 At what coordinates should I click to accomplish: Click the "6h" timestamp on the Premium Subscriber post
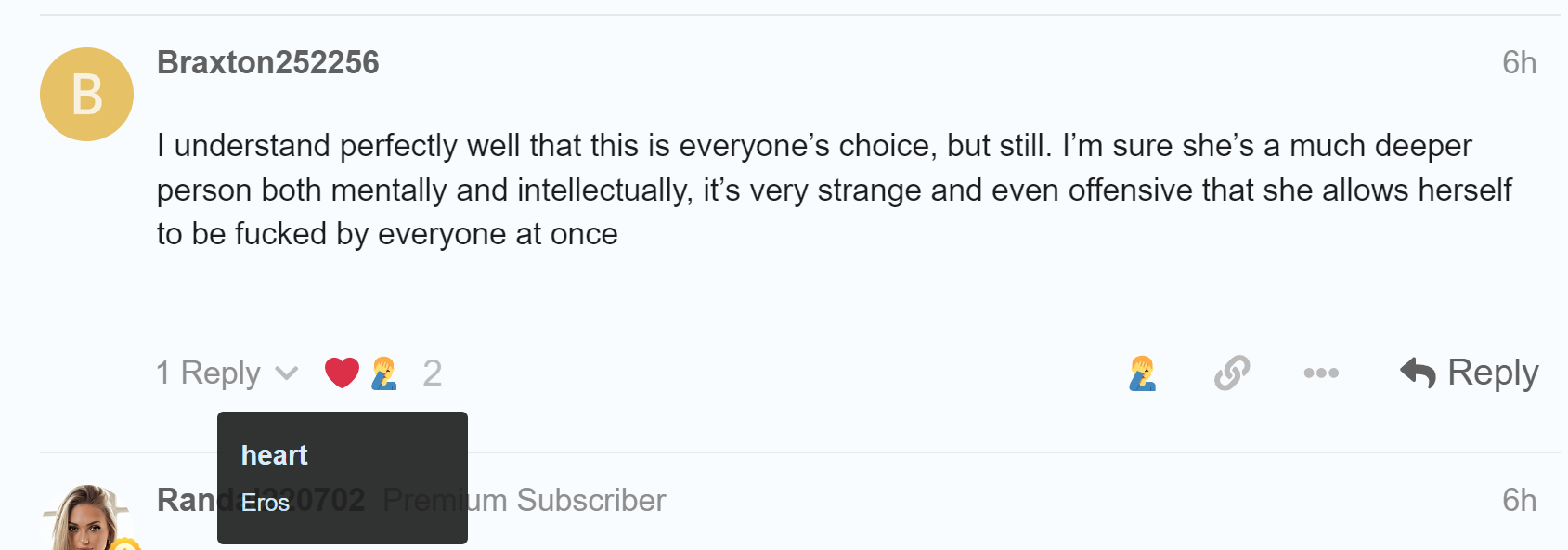pos(1519,501)
